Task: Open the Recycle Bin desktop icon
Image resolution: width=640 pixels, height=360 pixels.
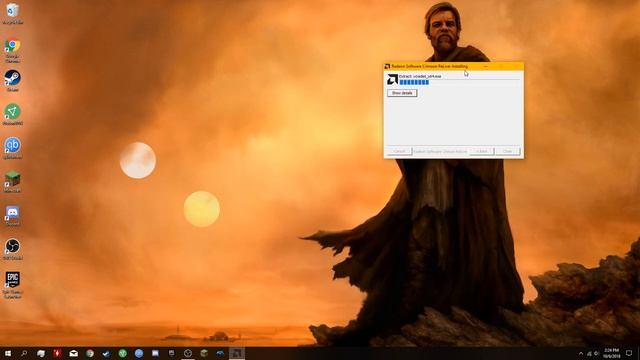Action: tap(13, 13)
